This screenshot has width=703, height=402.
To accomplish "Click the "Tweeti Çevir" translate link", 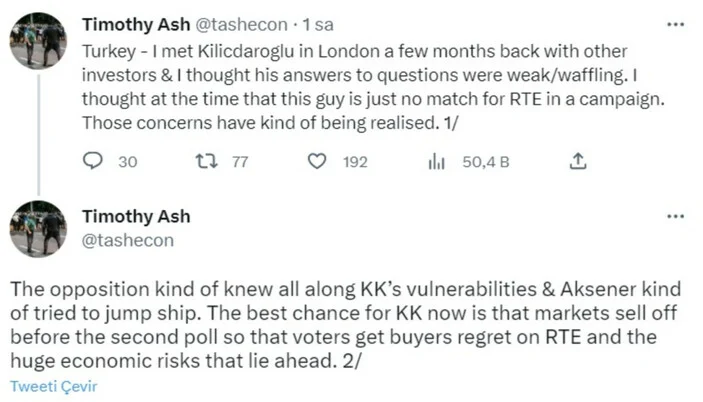I will coord(54,387).
